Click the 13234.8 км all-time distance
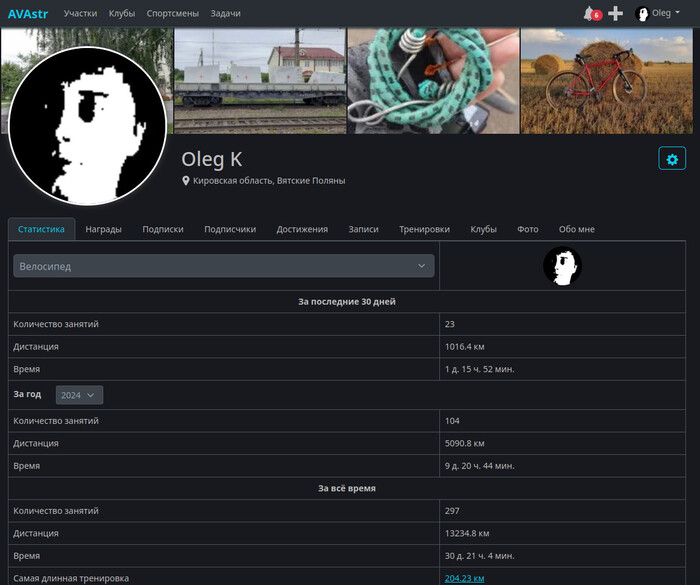 point(467,533)
